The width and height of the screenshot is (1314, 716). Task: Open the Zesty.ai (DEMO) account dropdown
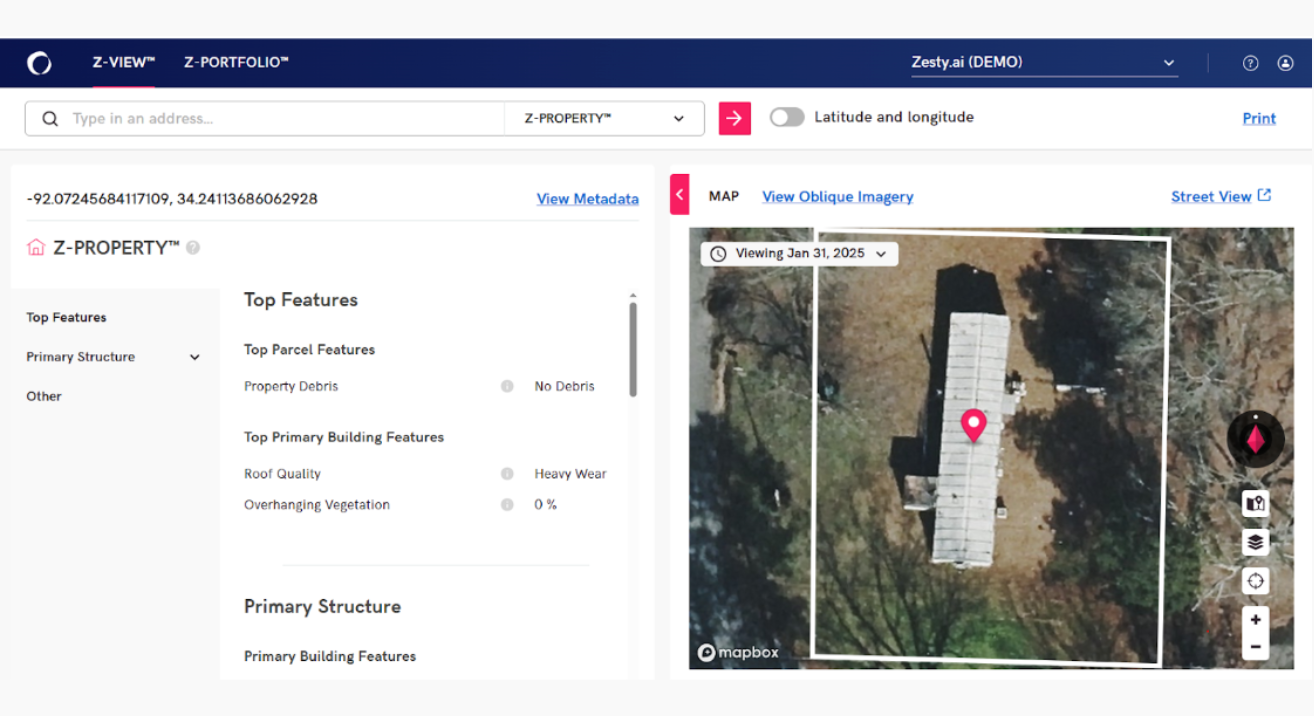point(1044,63)
